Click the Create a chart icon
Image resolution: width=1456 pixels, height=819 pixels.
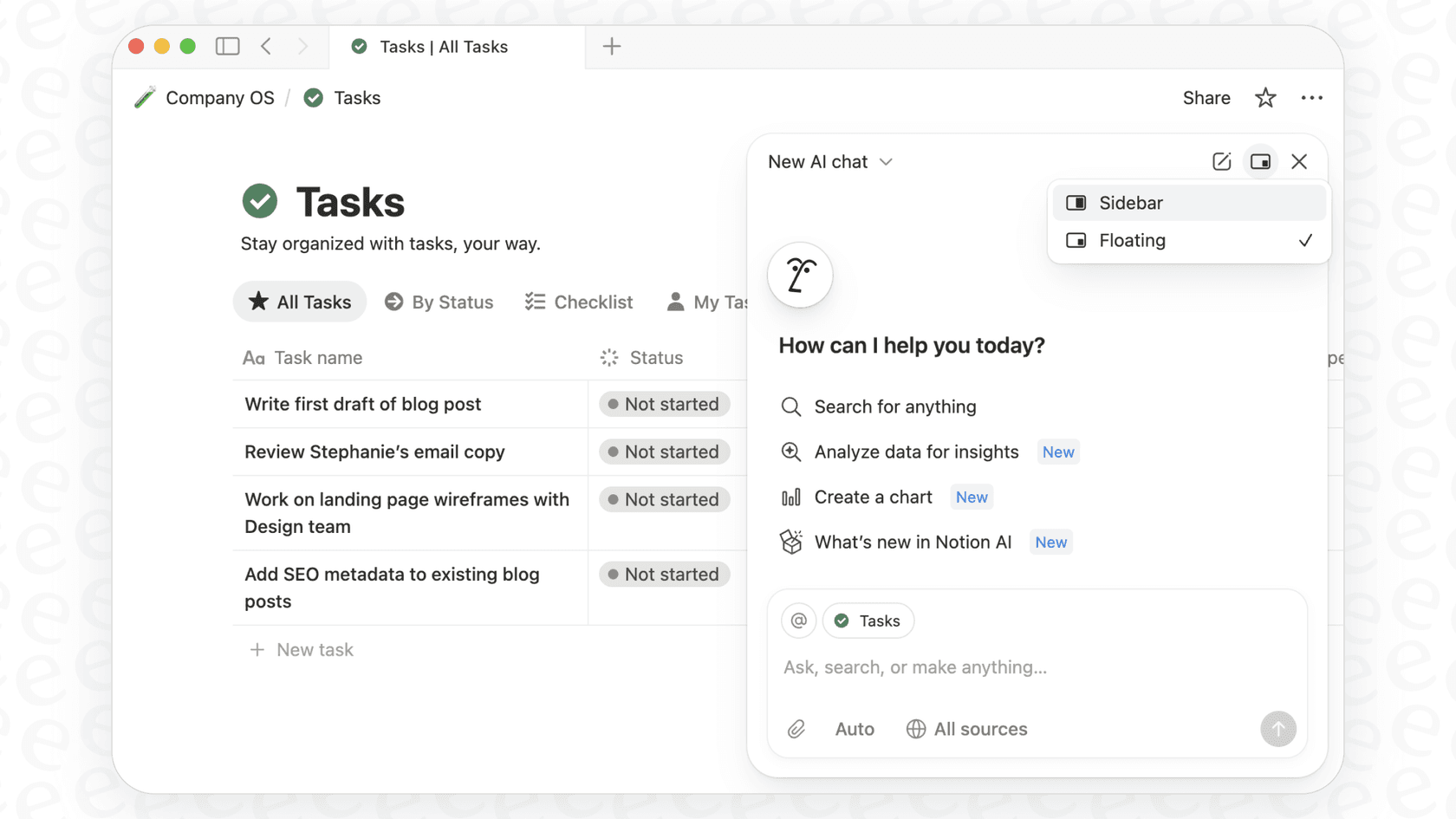791,497
